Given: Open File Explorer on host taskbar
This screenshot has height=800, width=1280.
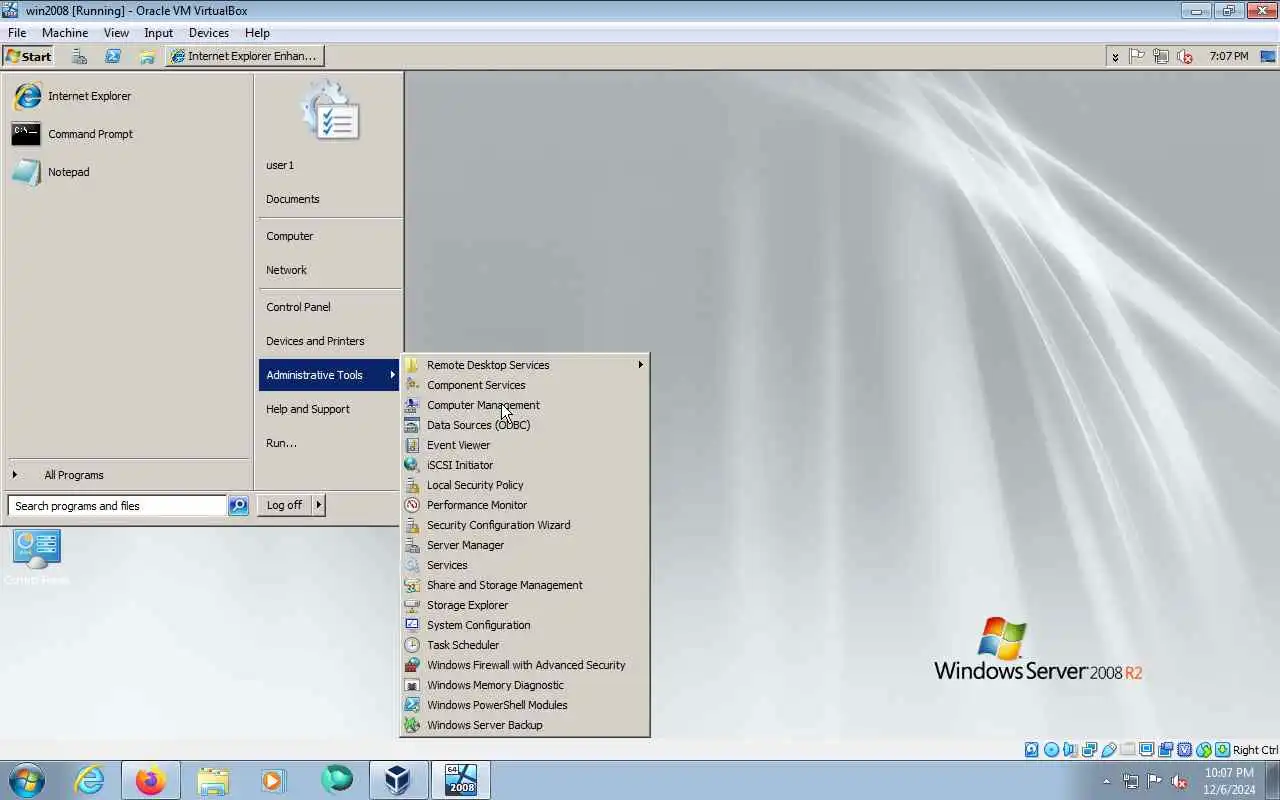Looking at the screenshot, I should (213, 780).
